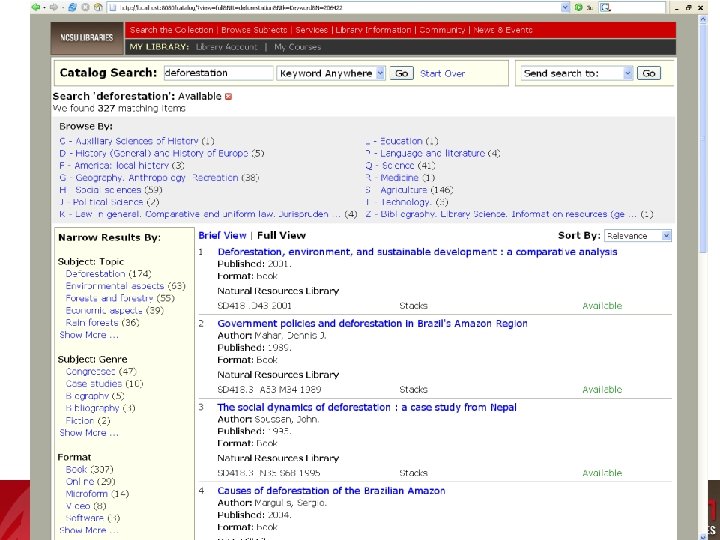Switch to Brief View
Viewport: 720px width, 540px height.
[222, 236]
